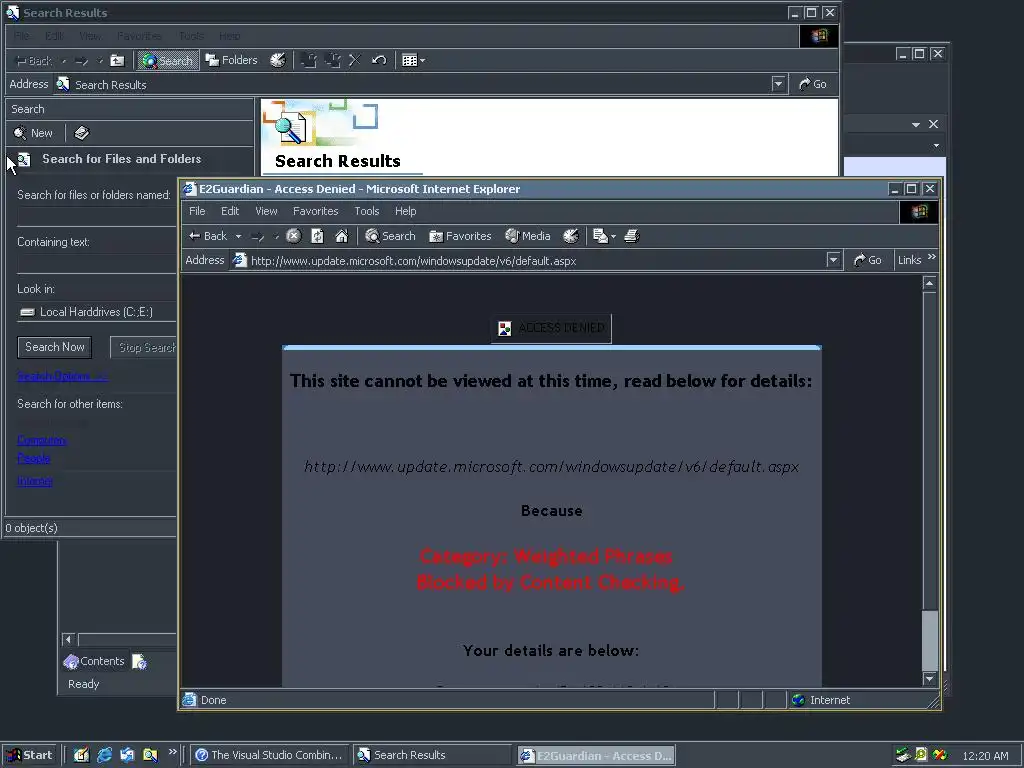
Task: Click the Home icon in Internet Explorer
Action: [x=342, y=236]
